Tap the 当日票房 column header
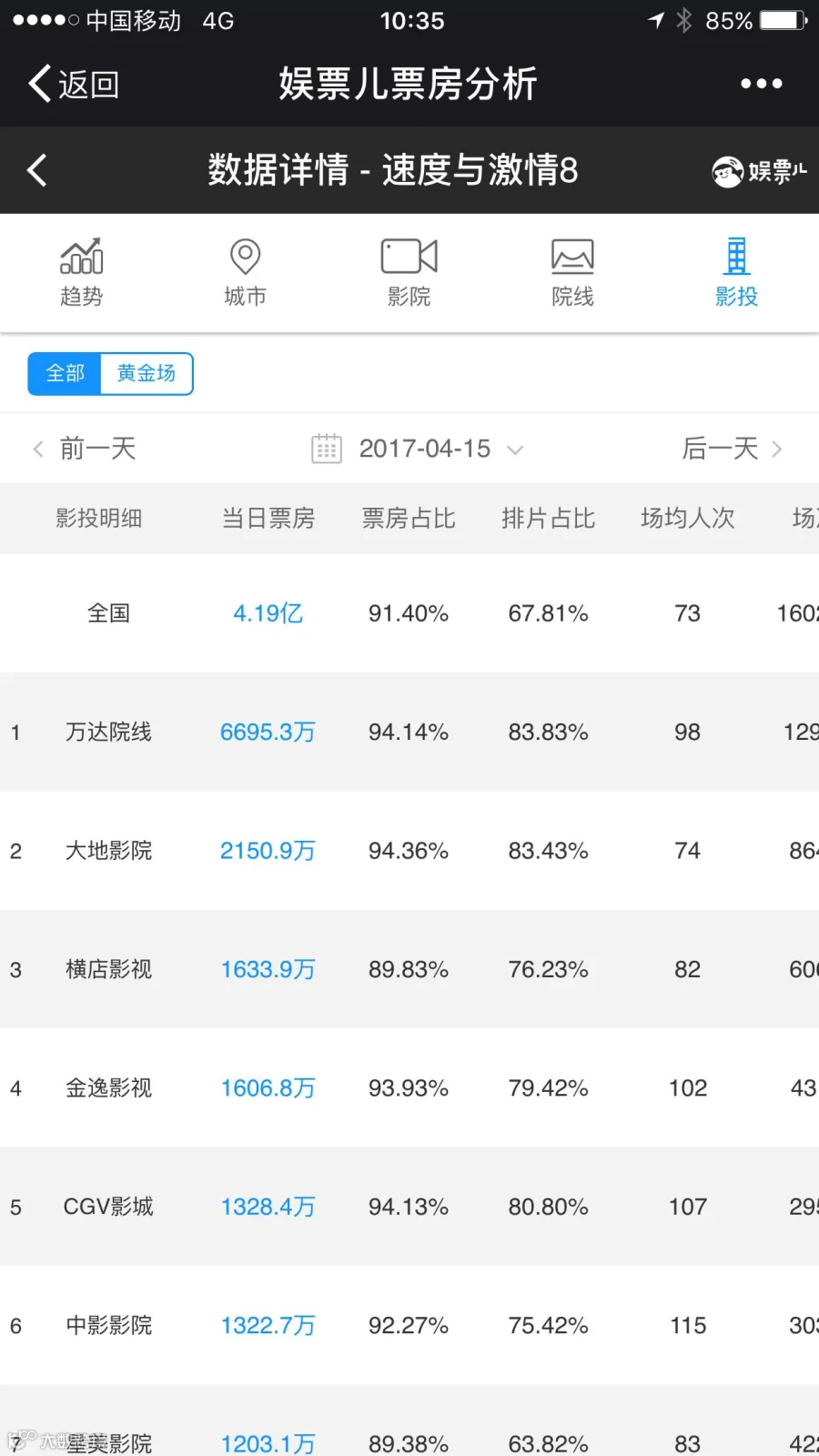This screenshot has height=1456, width=819. coord(268,519)
